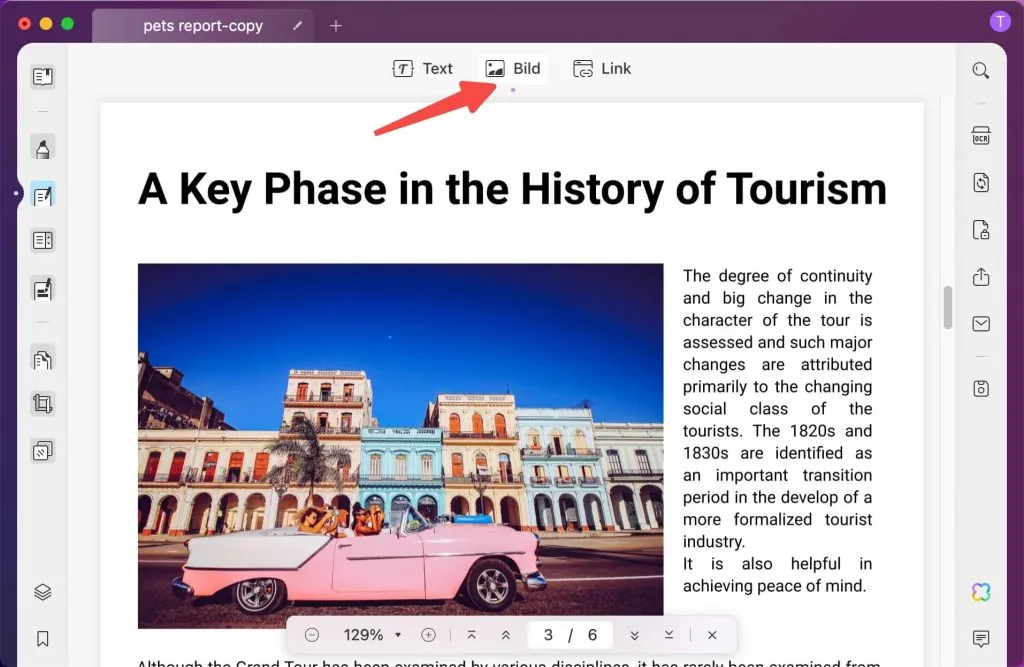Open the Prepare Form tool in sidebar
1024x667 pixels.
pyautogui.click(x=42, y=240)
